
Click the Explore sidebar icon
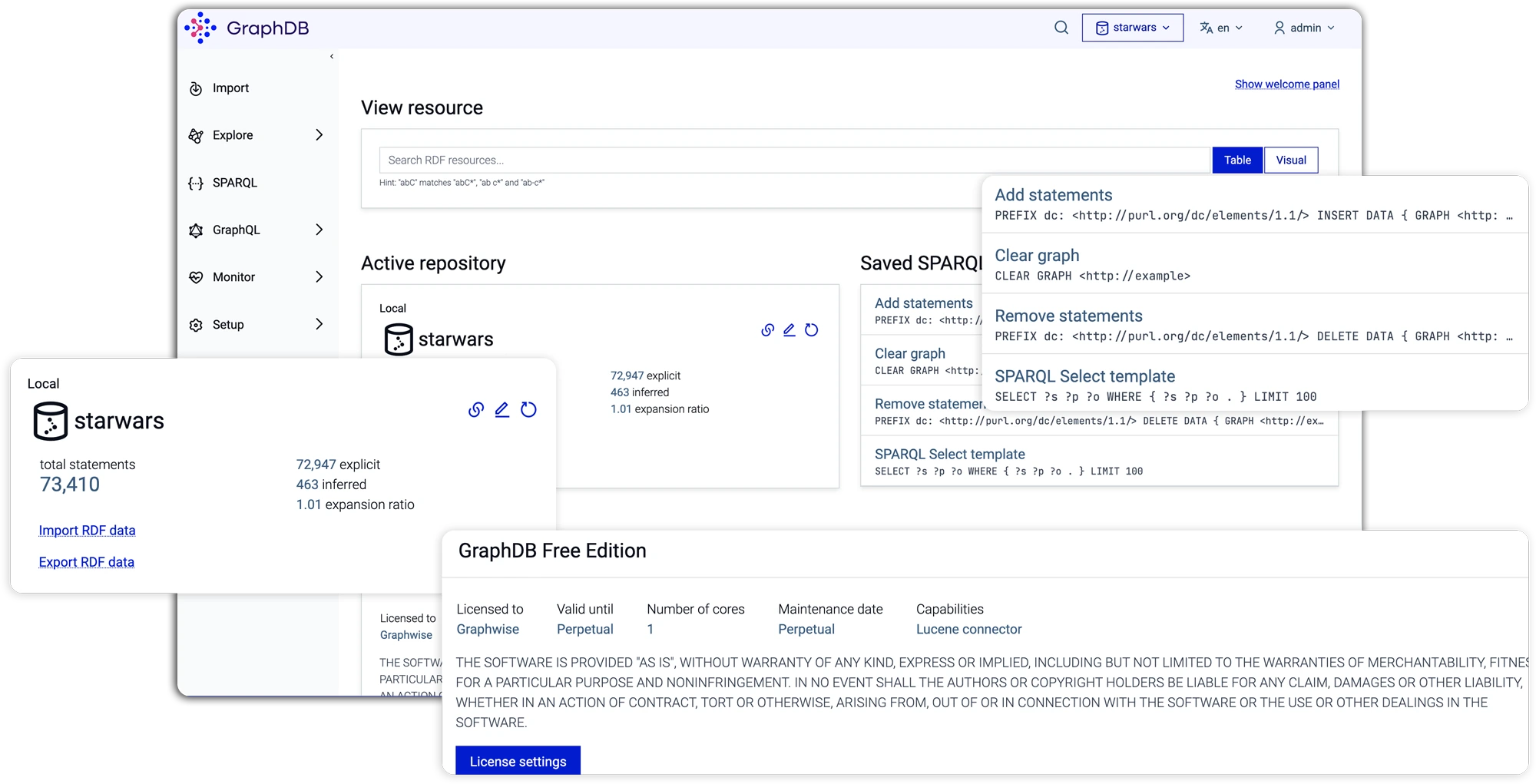click(x=196, y=136)
